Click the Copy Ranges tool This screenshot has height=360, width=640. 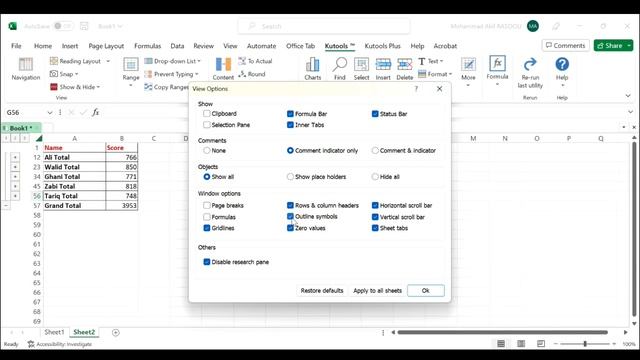click(x=167, y=87)
